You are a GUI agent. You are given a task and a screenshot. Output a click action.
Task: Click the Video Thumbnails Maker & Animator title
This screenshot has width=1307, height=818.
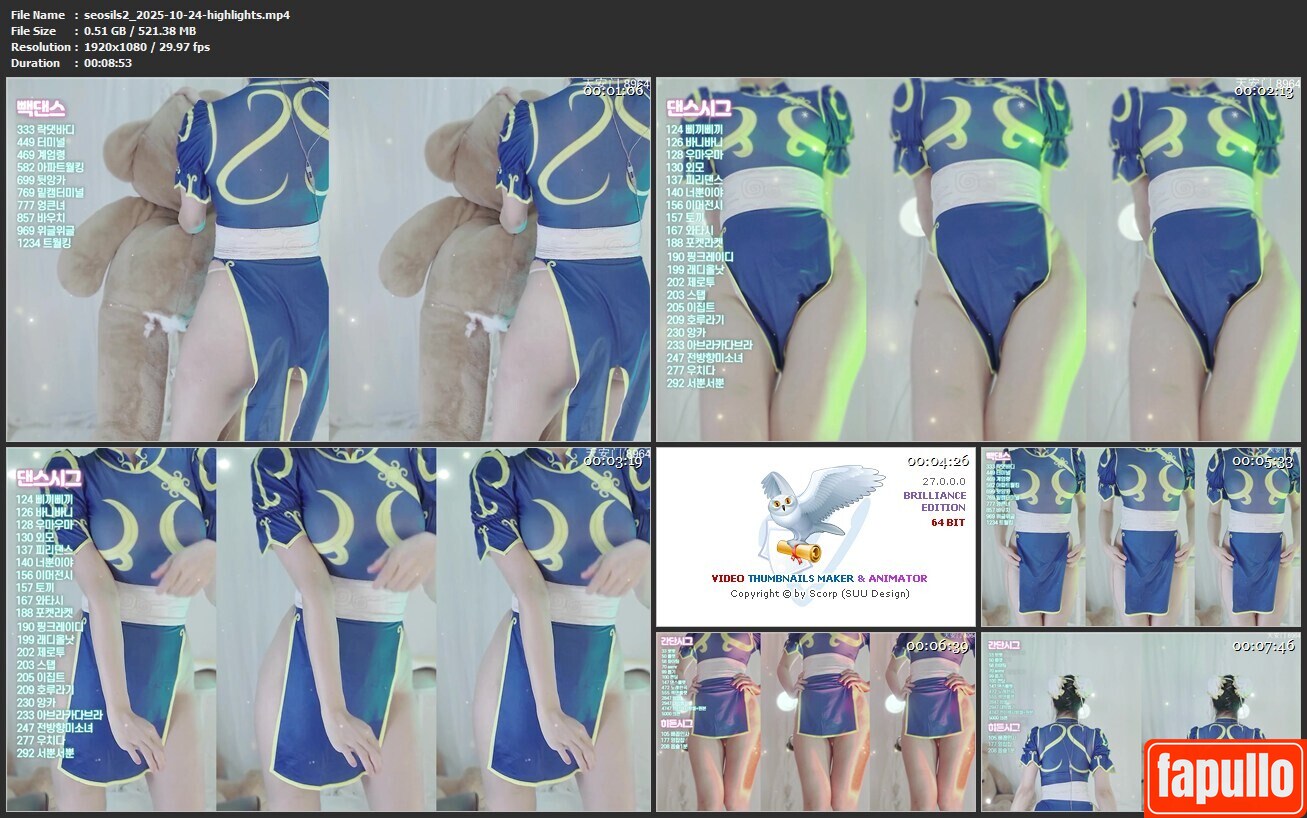point(819,578)
